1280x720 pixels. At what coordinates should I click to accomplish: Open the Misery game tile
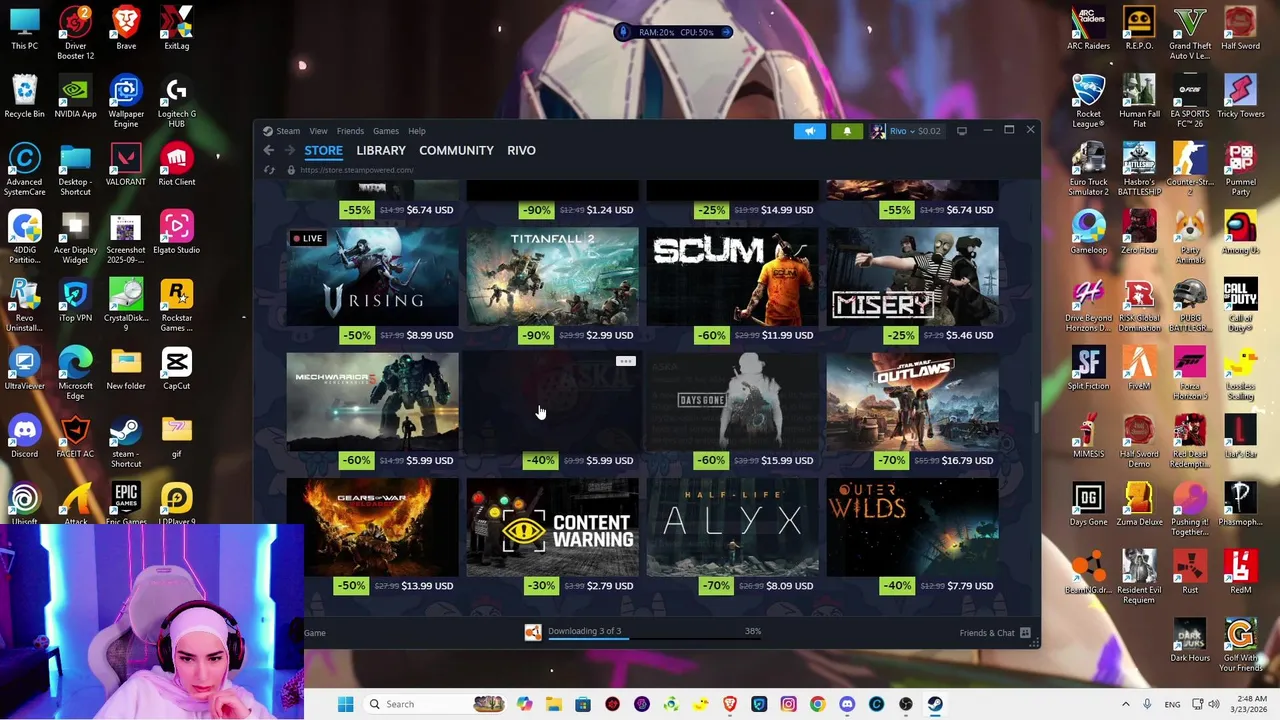[x=912, y=277]
